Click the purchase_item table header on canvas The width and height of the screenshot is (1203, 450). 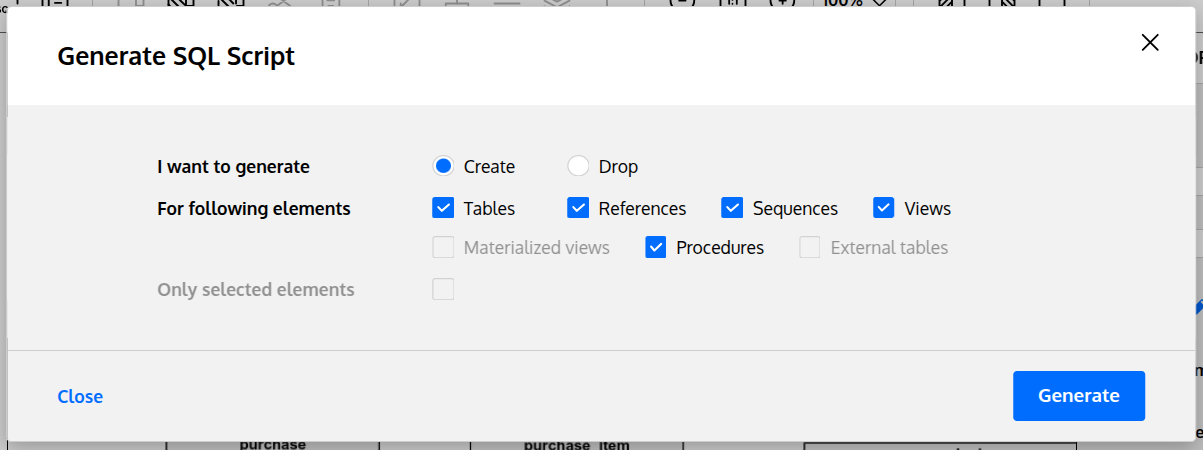576,444
